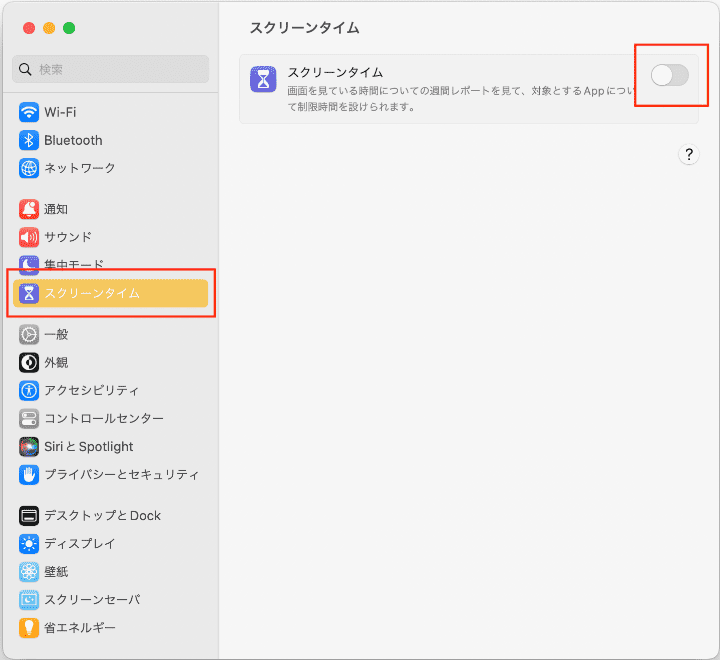720x660 pixels.
Task: Open the アクセシビリティ icon
Action: click(29, 390)
